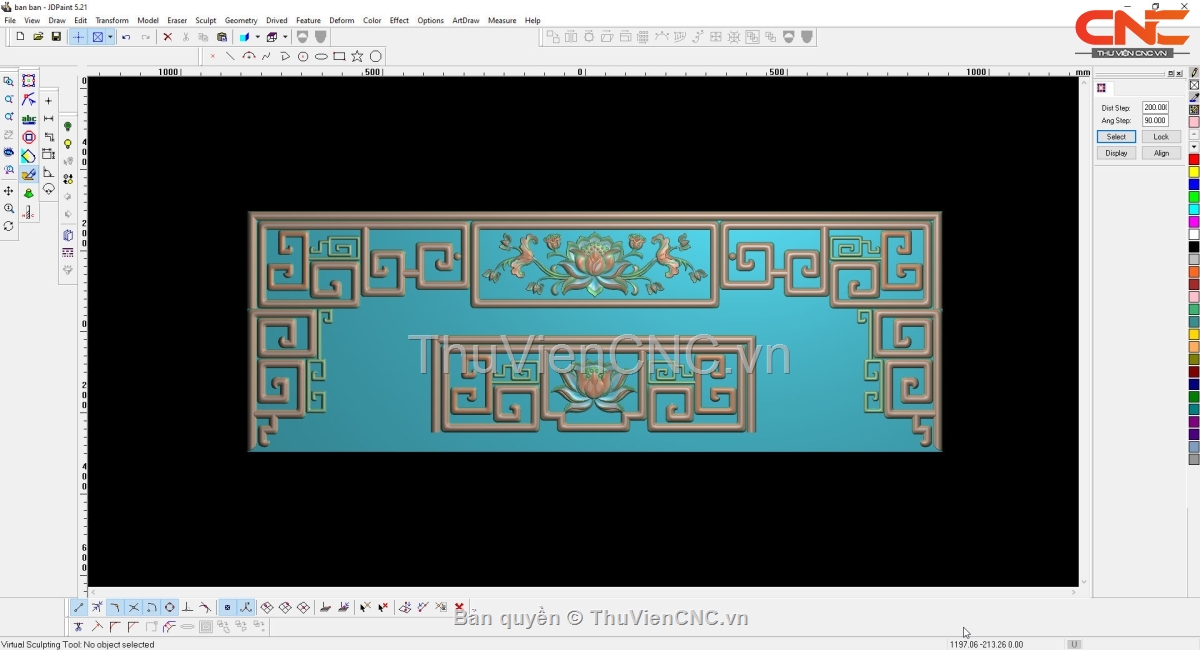Select the point drawing tool
This screenshot has height=650, width=1200.
click(x=212, y=57)
